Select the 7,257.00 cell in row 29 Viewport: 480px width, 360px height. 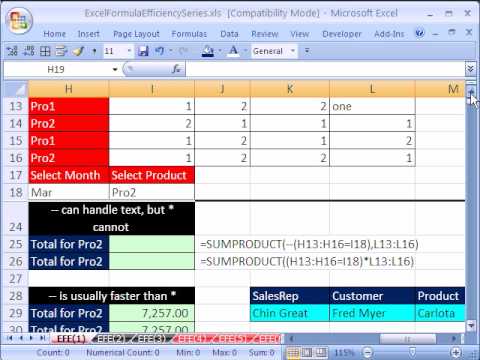pos(152,313)
